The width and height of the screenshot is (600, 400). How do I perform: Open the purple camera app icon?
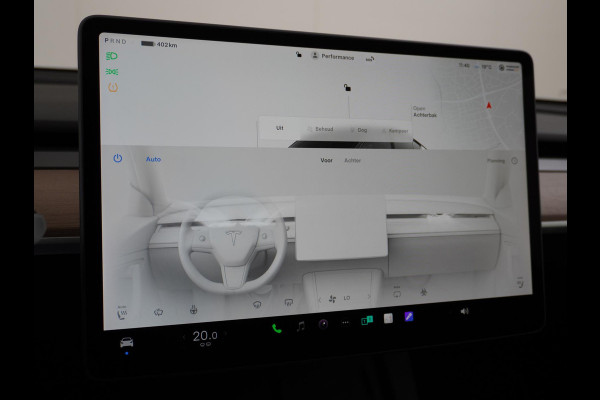tap(322, 324)
